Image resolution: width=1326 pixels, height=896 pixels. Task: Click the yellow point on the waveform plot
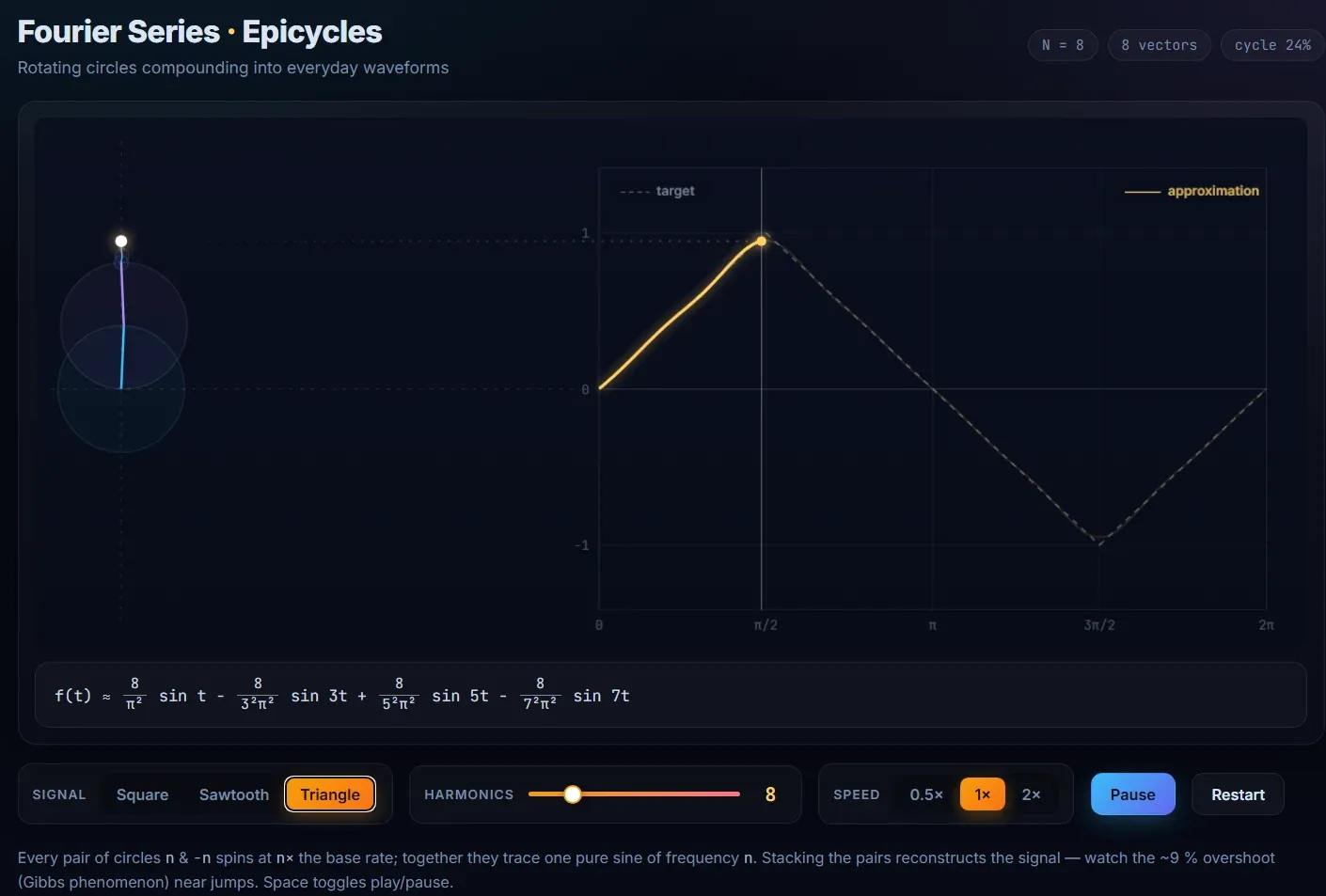coord(762,242)
